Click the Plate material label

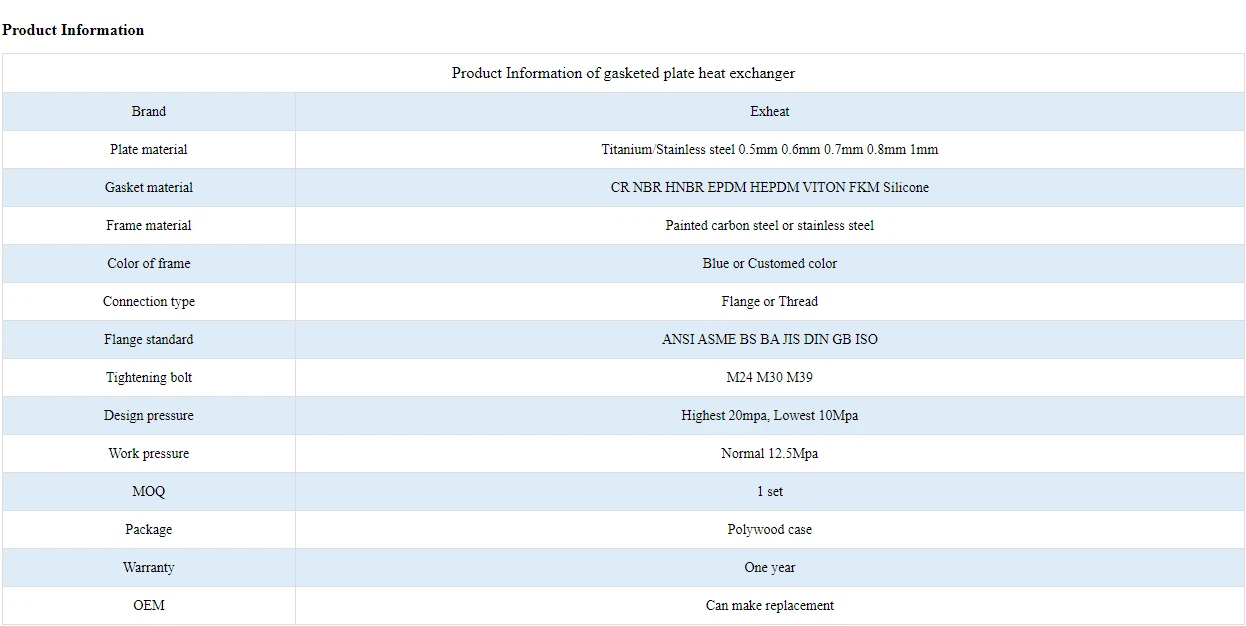[x=149, y=149]
